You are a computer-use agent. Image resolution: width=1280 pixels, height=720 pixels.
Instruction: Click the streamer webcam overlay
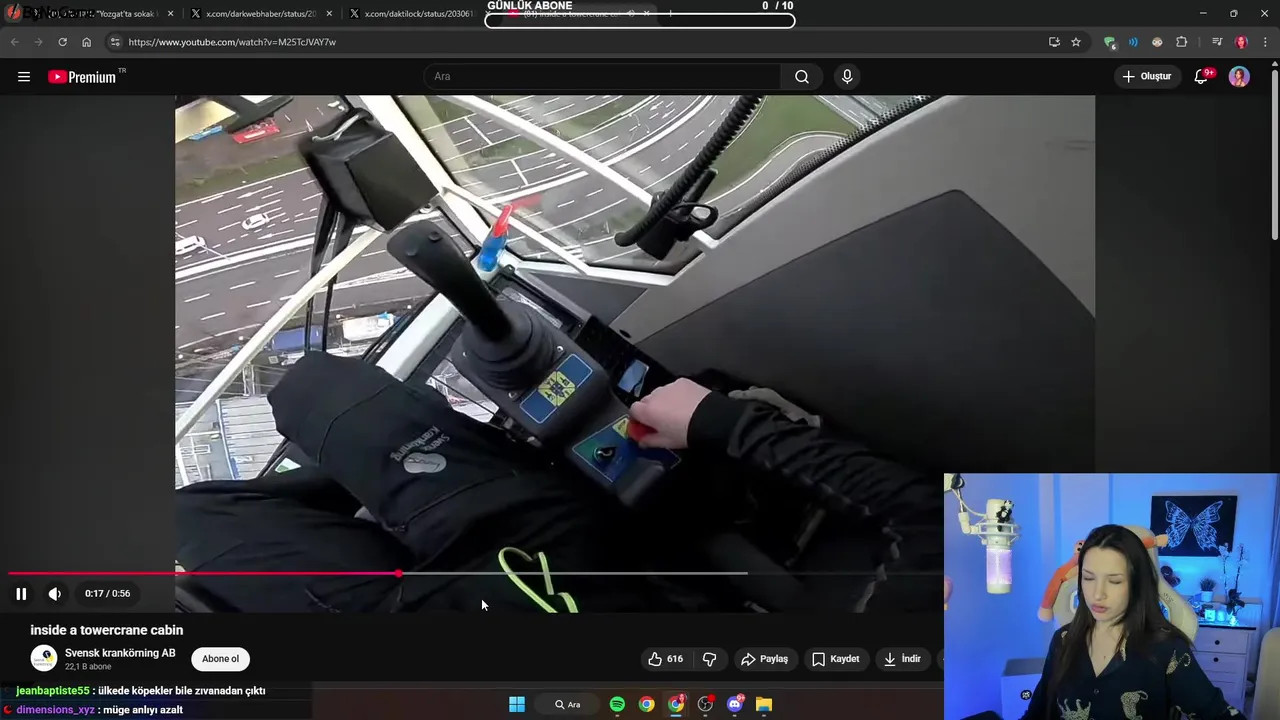pos(1111,597)
